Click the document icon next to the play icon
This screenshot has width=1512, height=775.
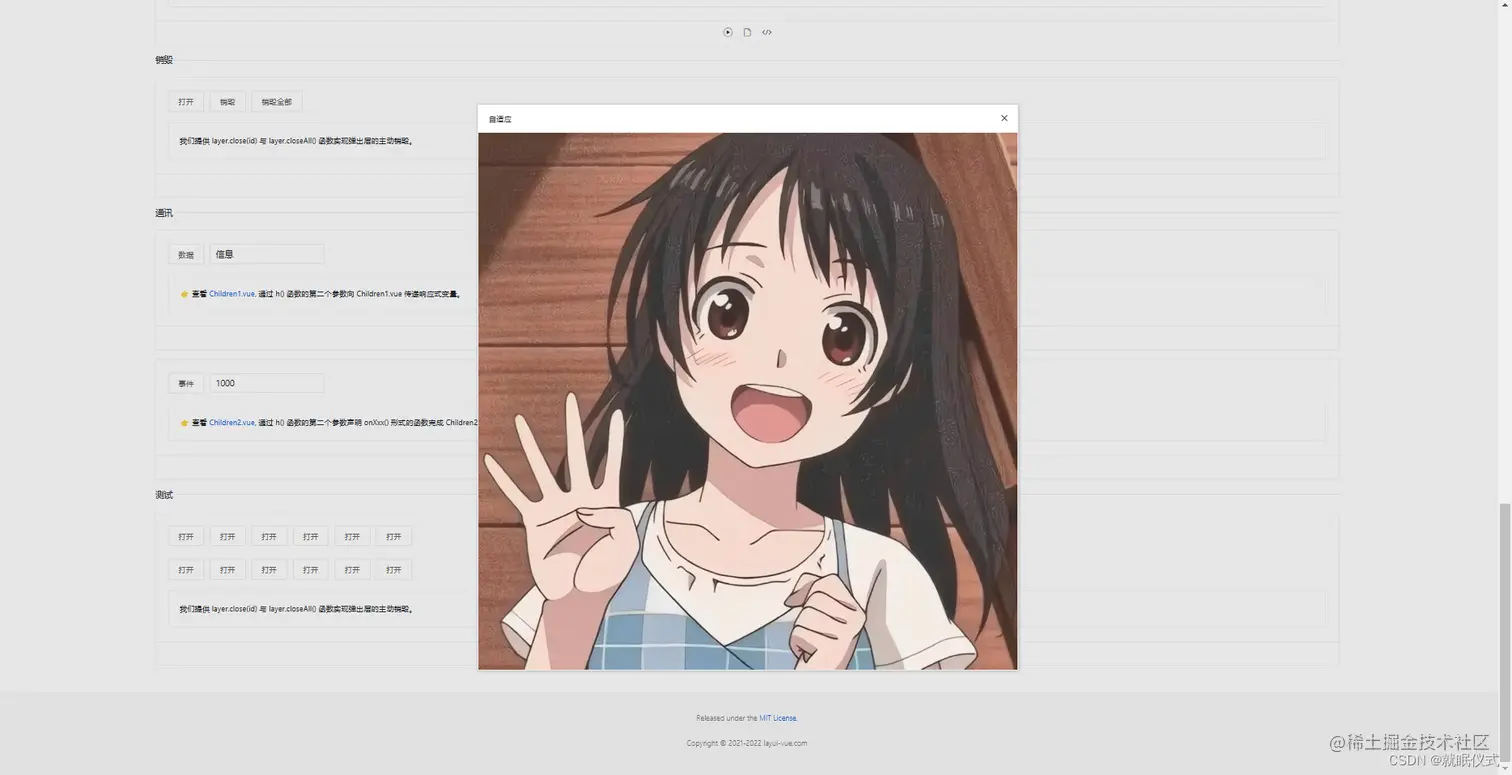747,32
